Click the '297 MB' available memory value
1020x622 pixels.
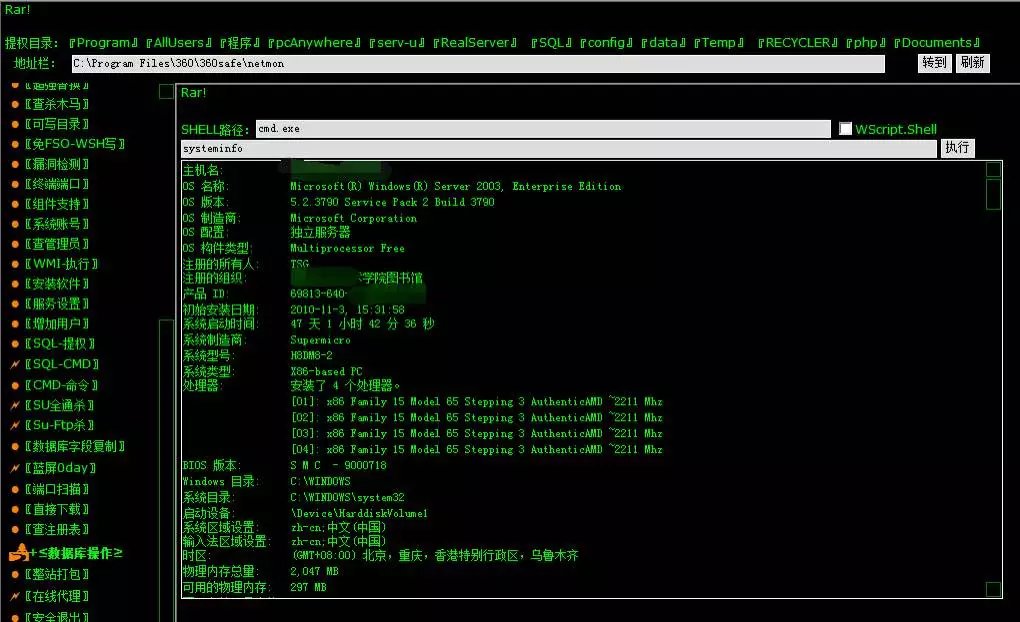tap(308, 588)
